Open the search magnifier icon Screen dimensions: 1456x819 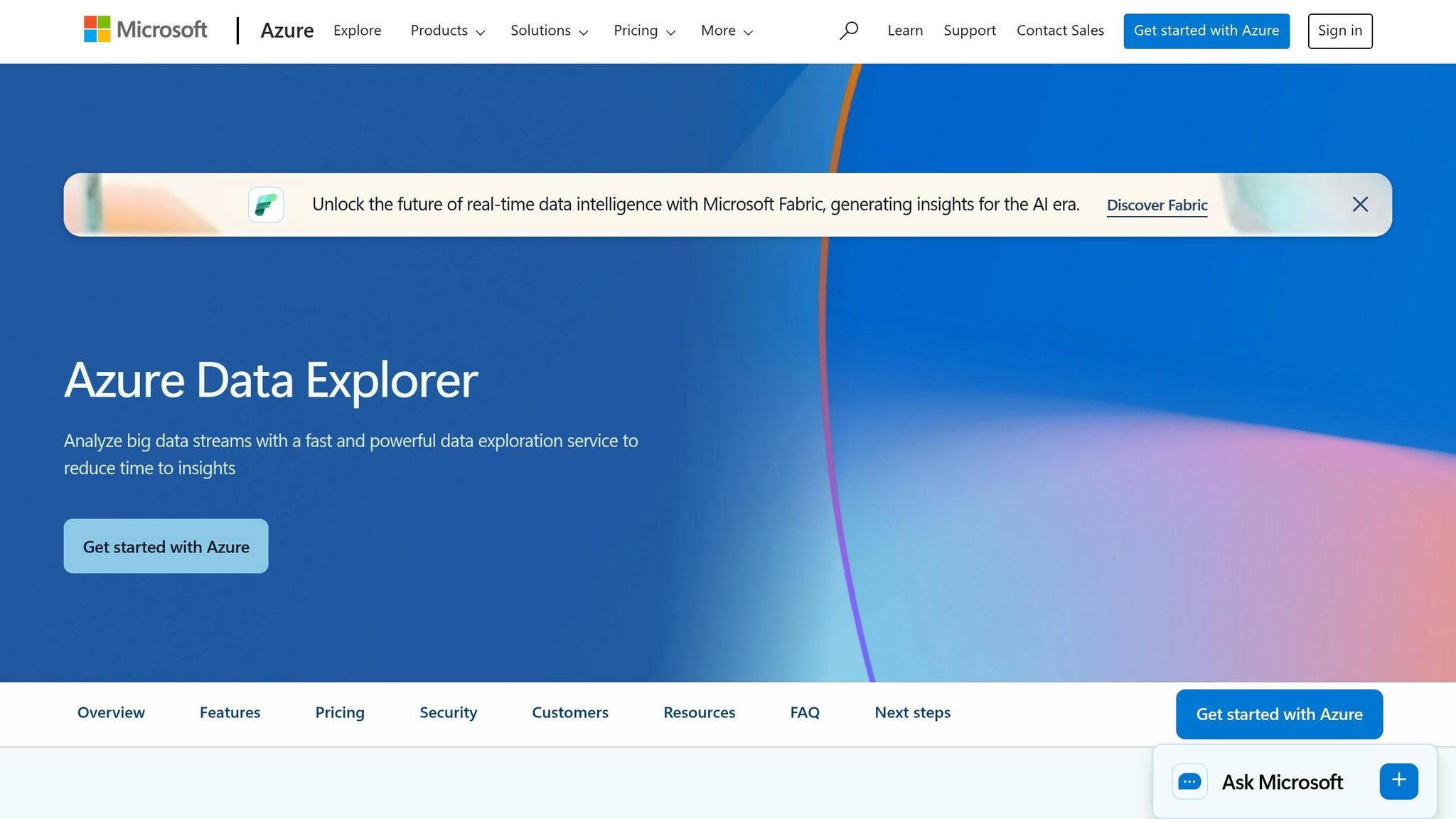pyautogui.click(x=848, y=31)
